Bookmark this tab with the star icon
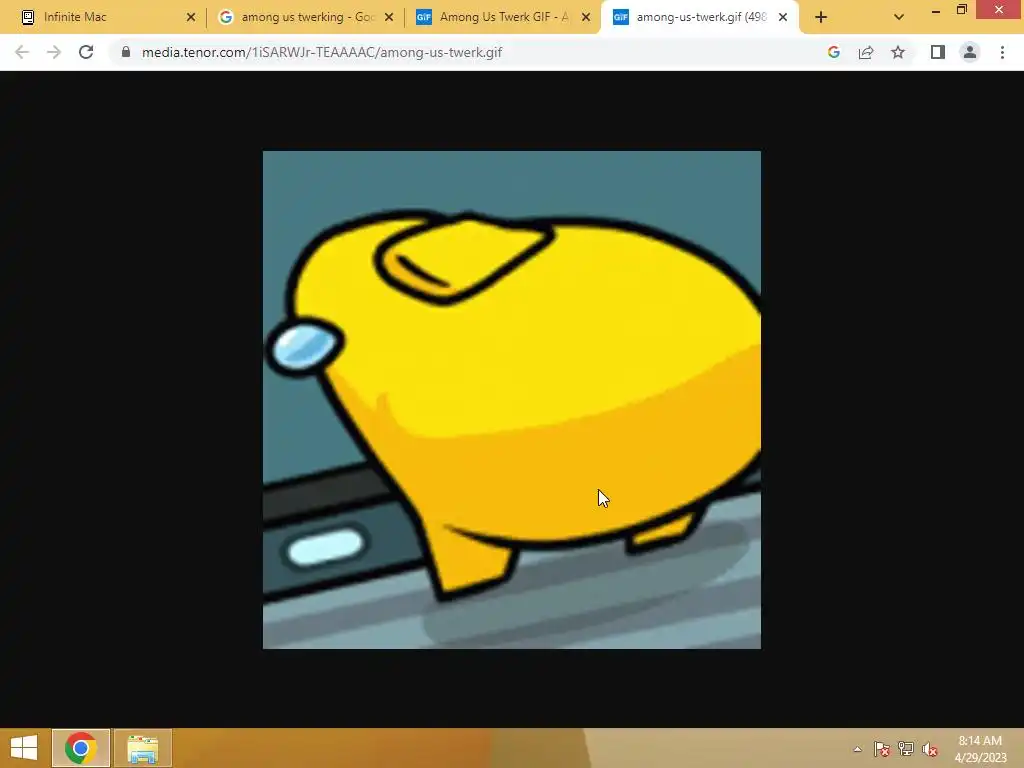The height and width of the screenshot is (768, 1024). [898, 52]
